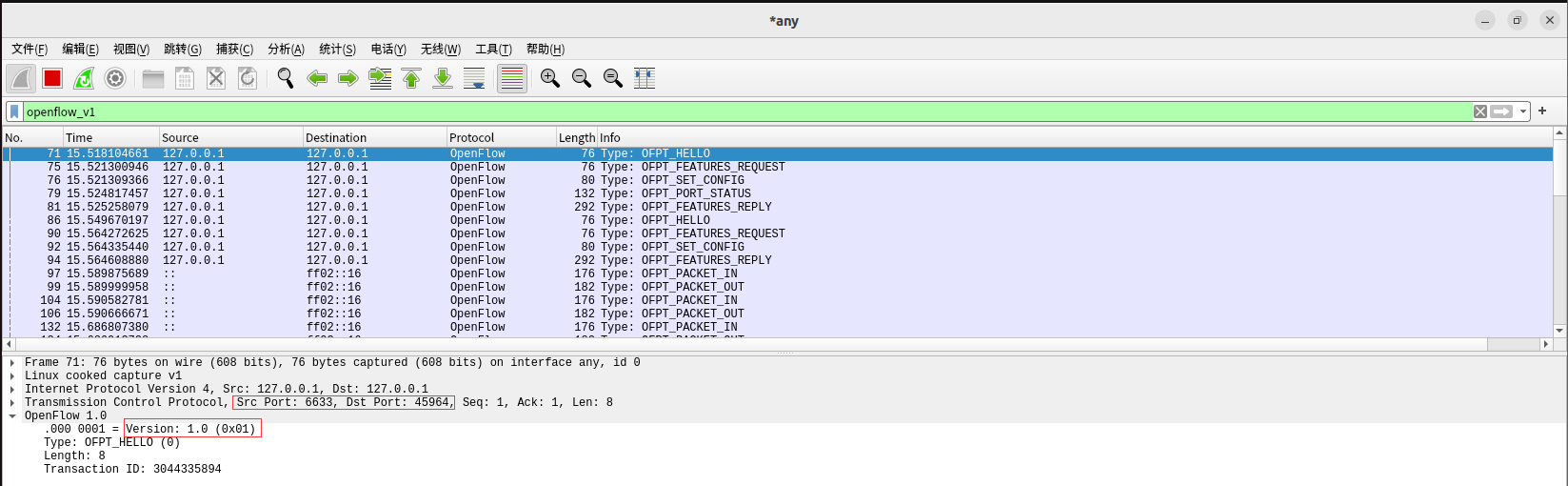The image size is (1568, 486).
Task: Open the 编辑(E) menu
Action: pyautogui.click(x=80, y=49)
